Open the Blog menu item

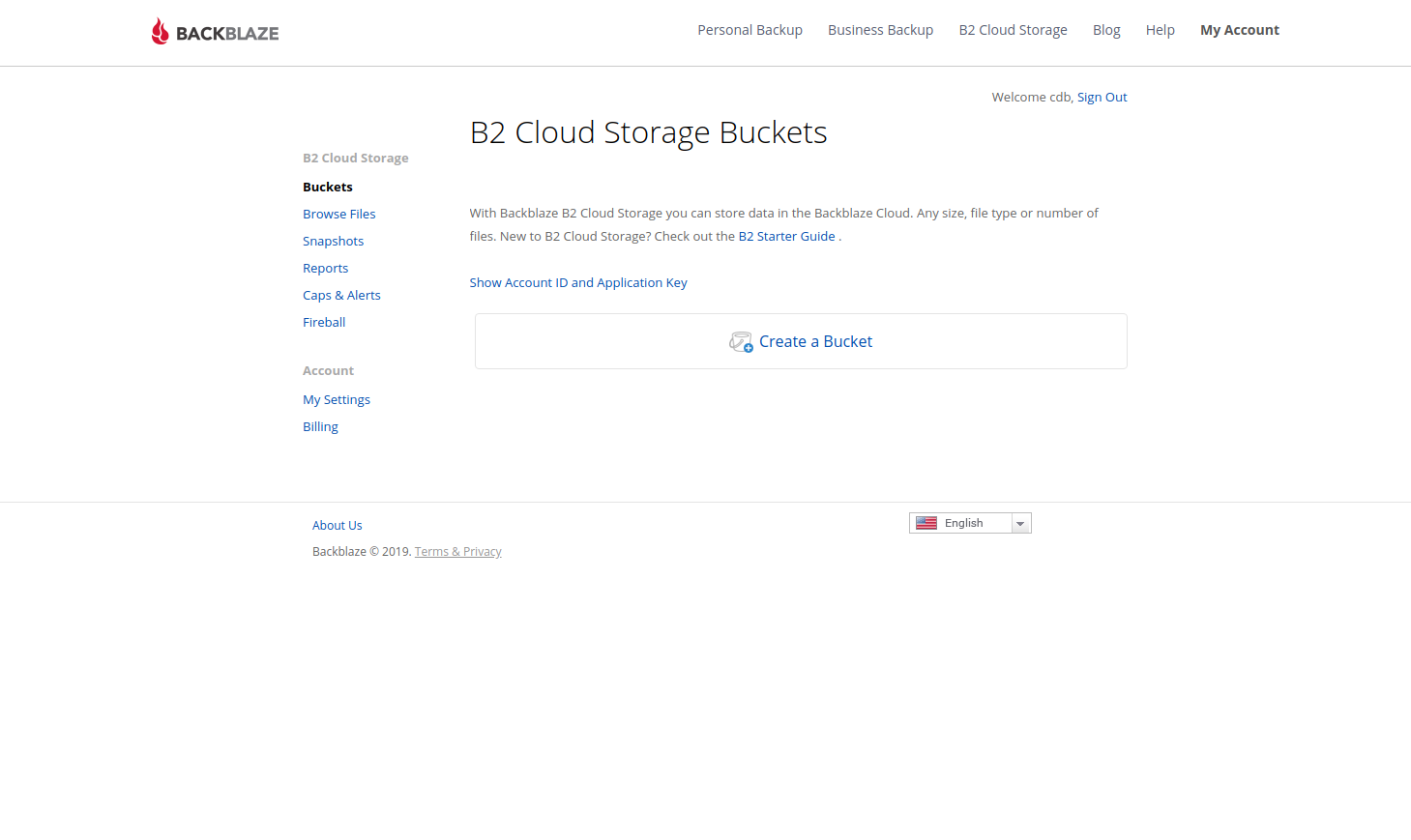click(x=1106, y=30)
